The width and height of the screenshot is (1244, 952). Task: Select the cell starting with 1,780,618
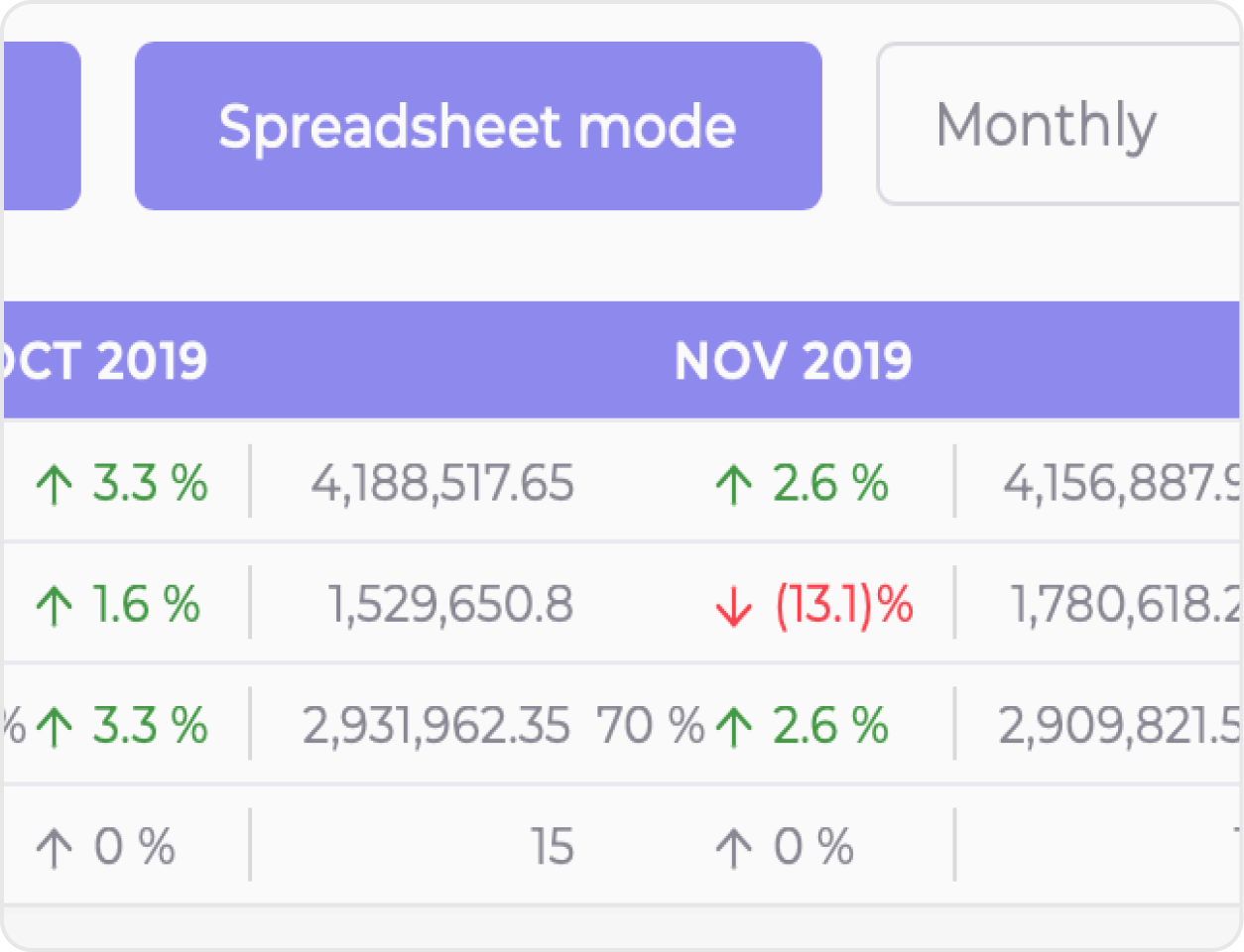[x=1125, y=605]
